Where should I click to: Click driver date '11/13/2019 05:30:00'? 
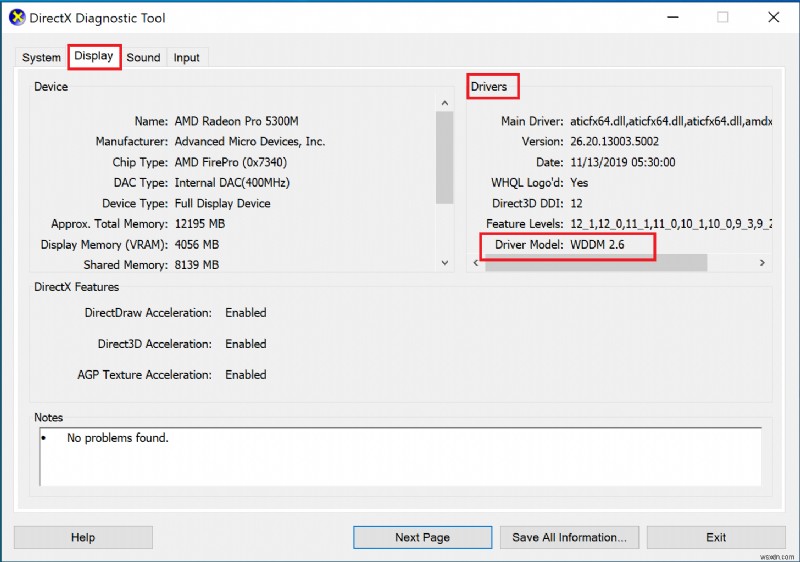coord(622,162)
